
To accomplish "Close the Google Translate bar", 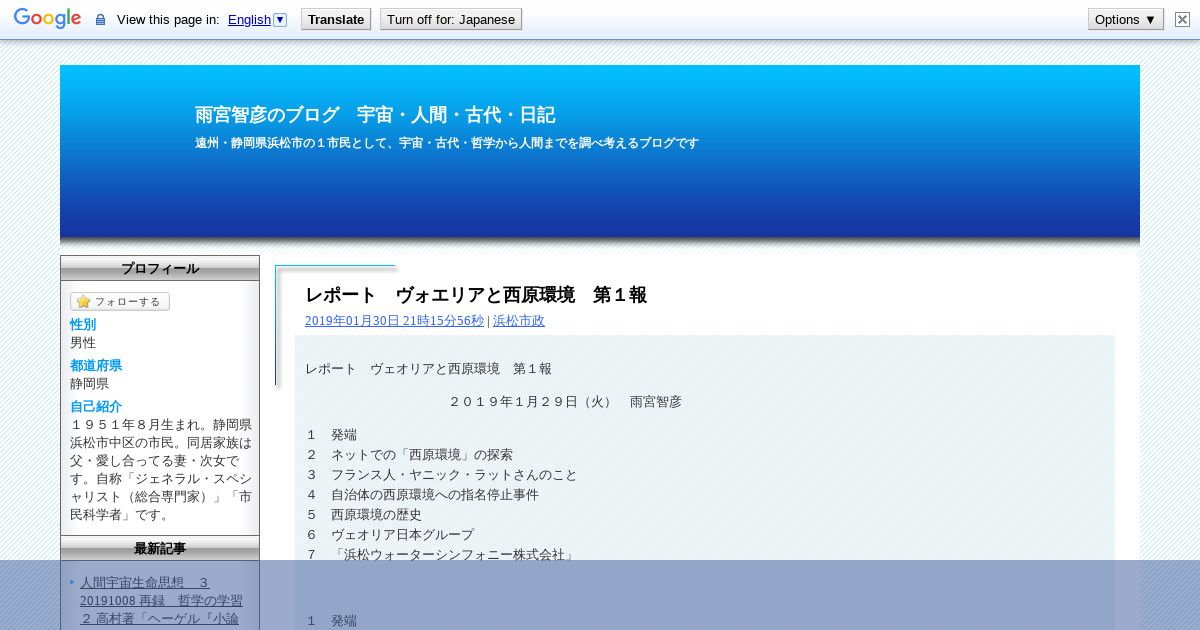I will coord(1182,19).
